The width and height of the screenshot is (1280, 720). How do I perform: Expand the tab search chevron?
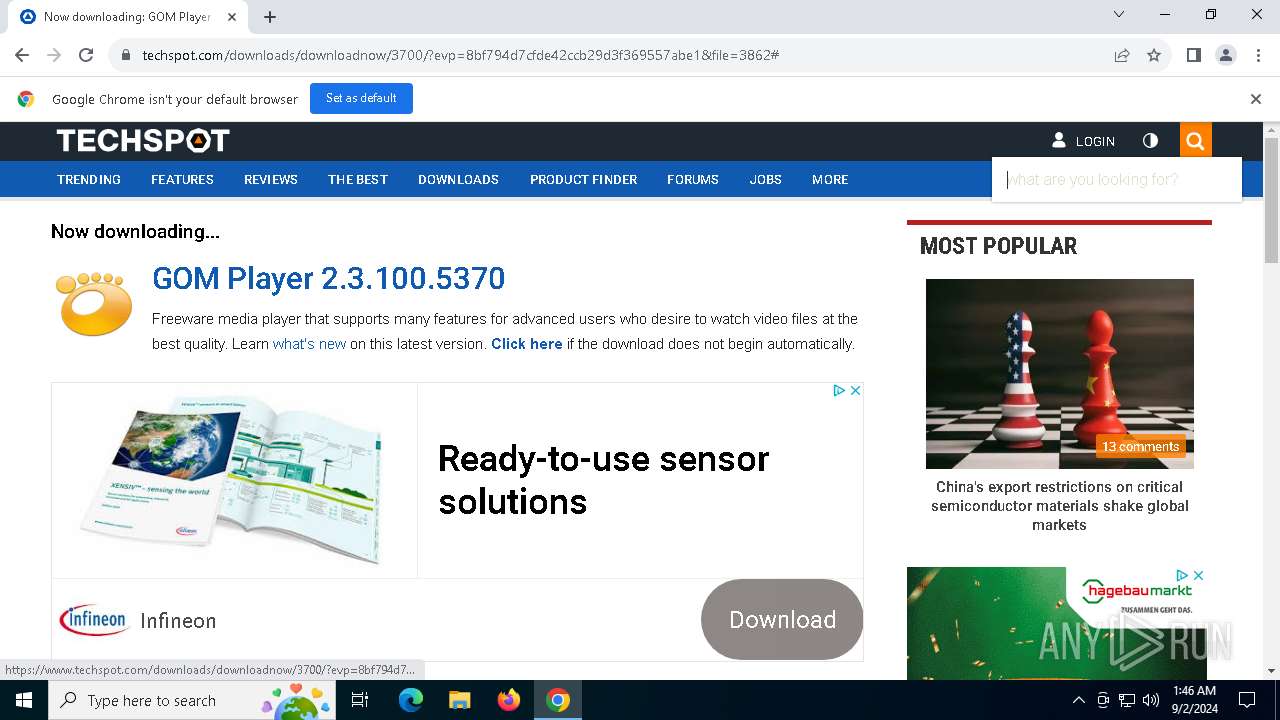click(x=1119, y=15)
